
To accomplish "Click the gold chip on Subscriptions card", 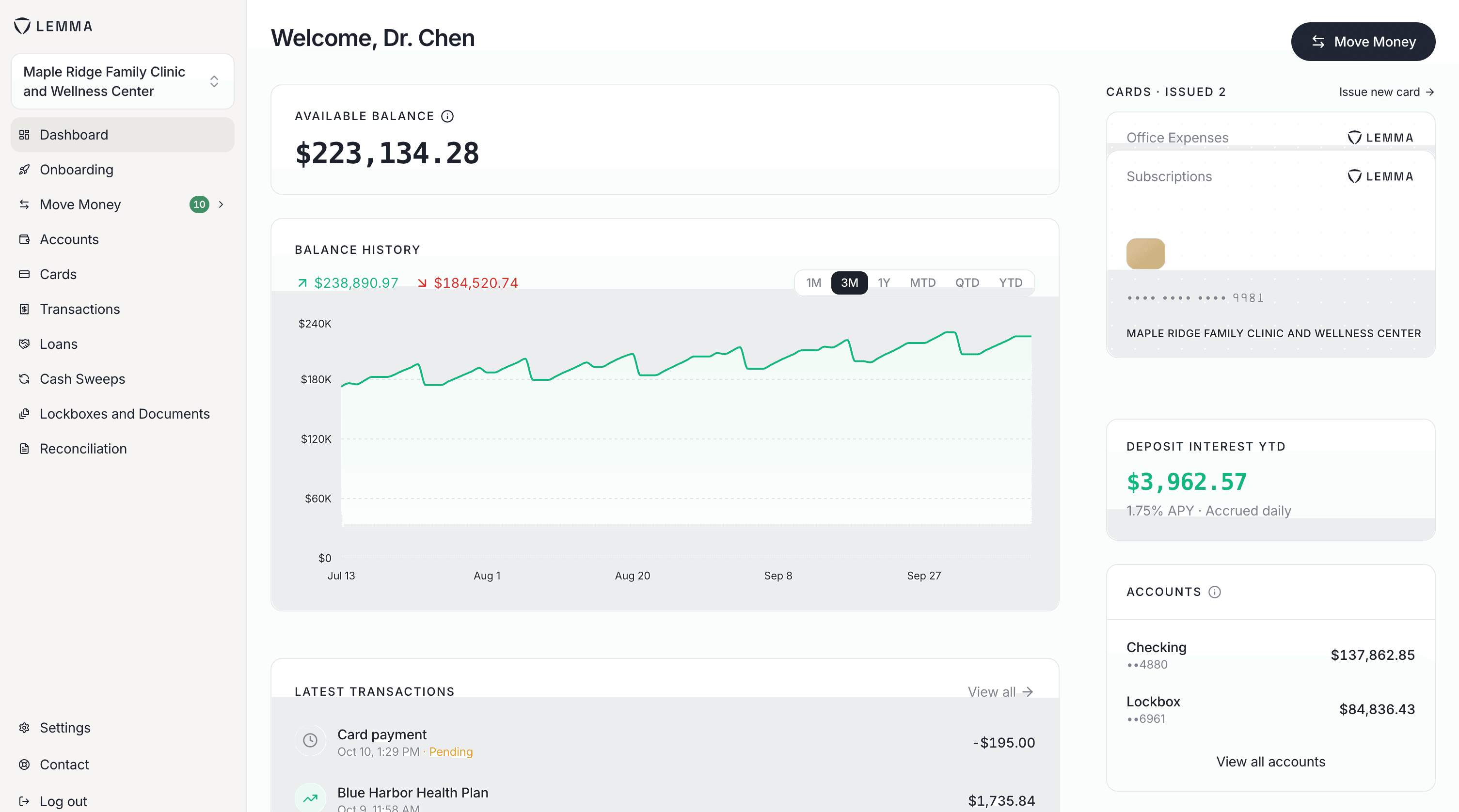I will click(x=1145, y=254).
